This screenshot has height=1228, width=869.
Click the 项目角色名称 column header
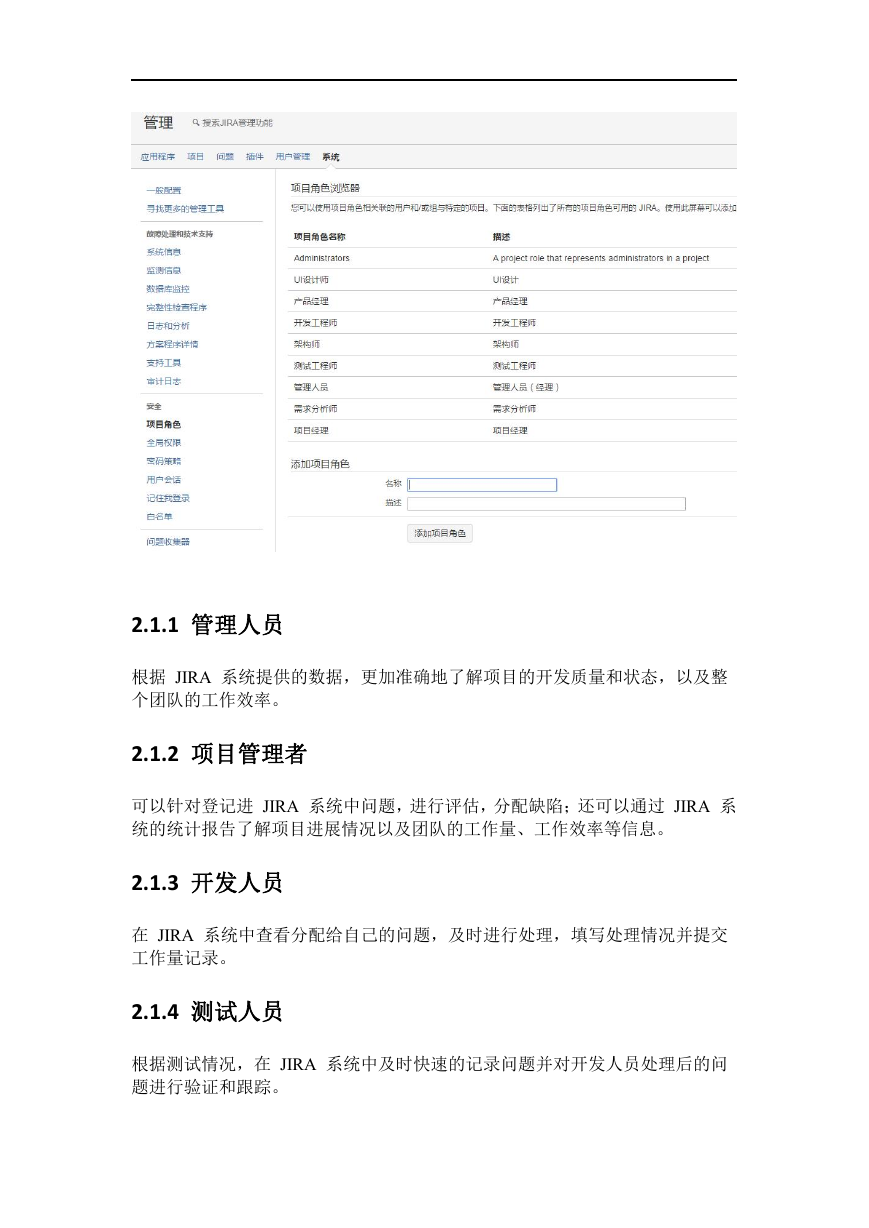[x=319, y=237]
